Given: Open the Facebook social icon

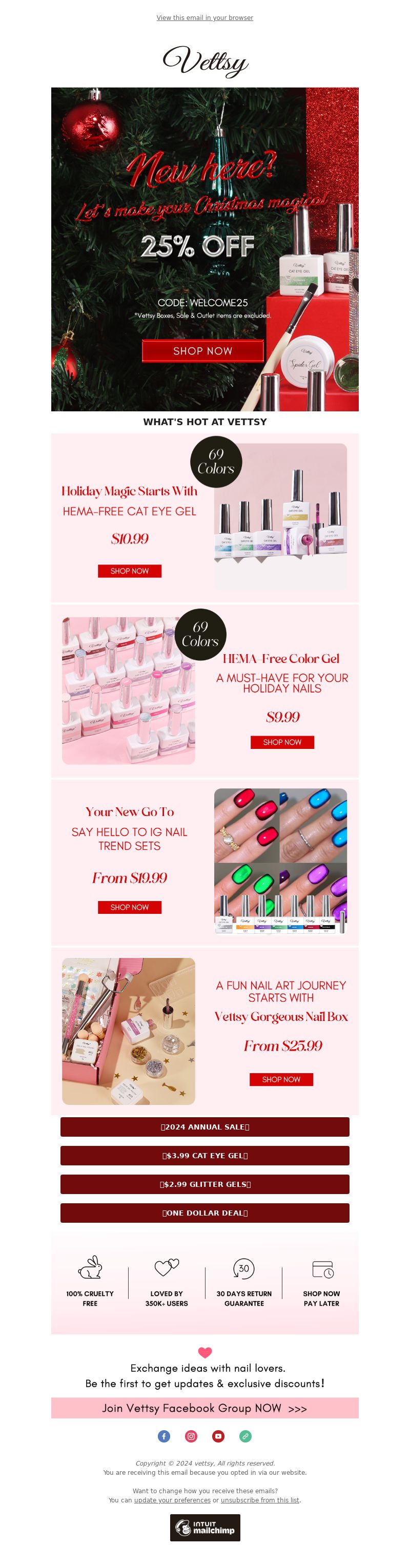Looking at the screenshot, I should [x=164, y=1436].
